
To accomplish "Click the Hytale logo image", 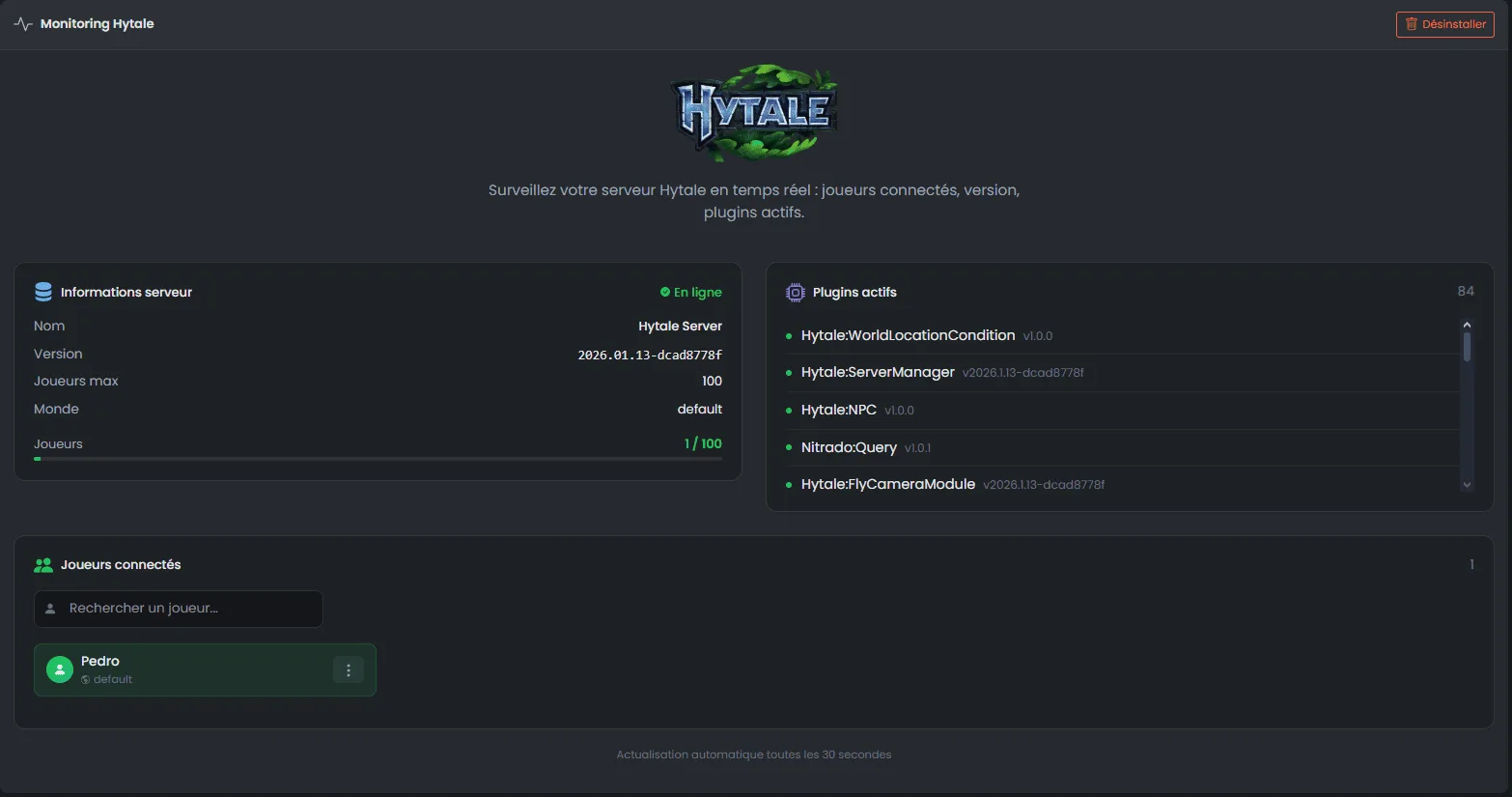I will pos(754,112).
